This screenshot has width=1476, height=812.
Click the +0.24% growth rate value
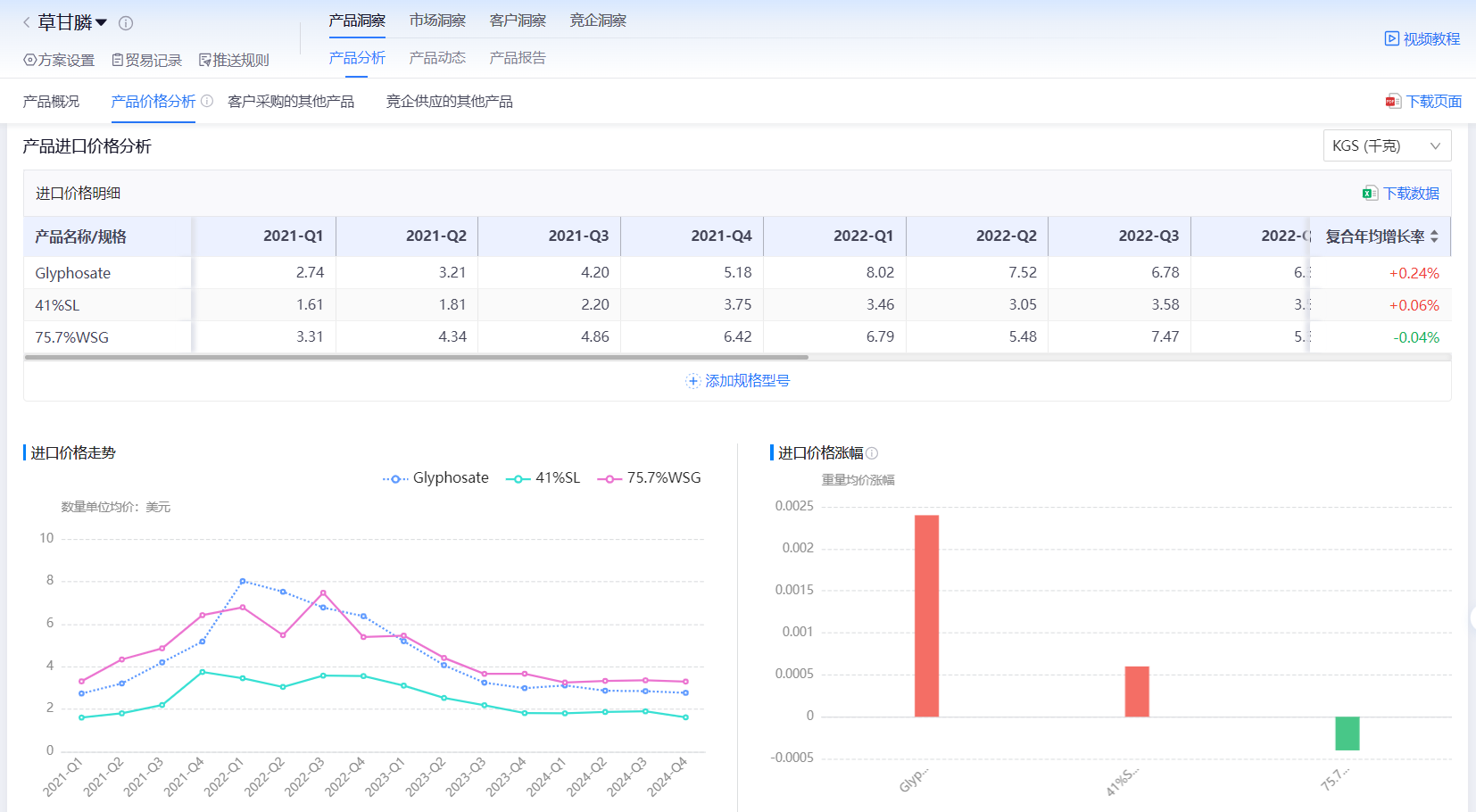pyautogui.click(x=1414, y=273)
